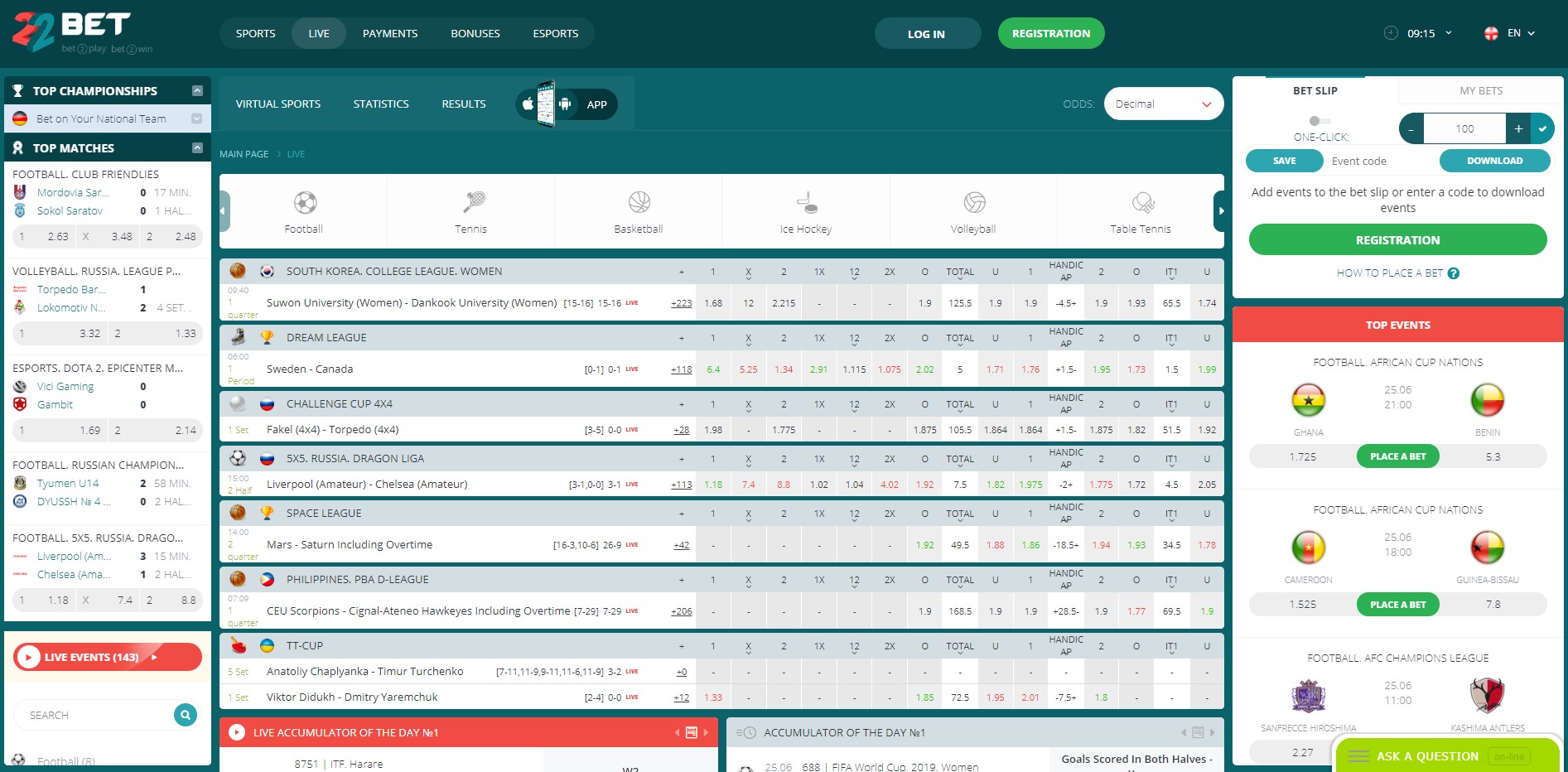
Task: Open the Live menu item
Action: tap(319, 33)
